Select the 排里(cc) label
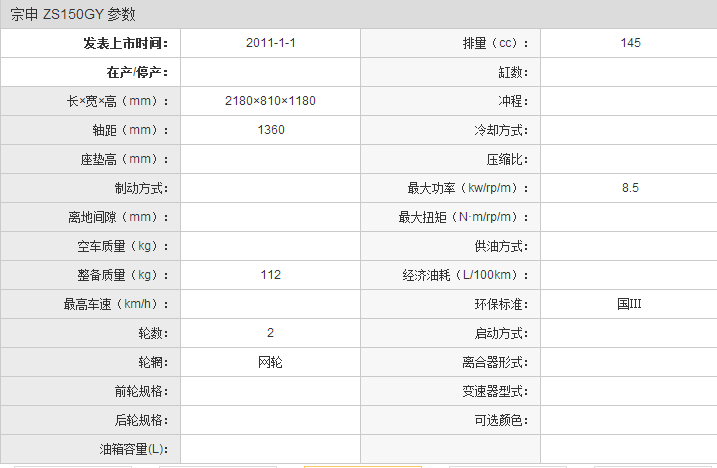717x468 pixels. point(495,43)
